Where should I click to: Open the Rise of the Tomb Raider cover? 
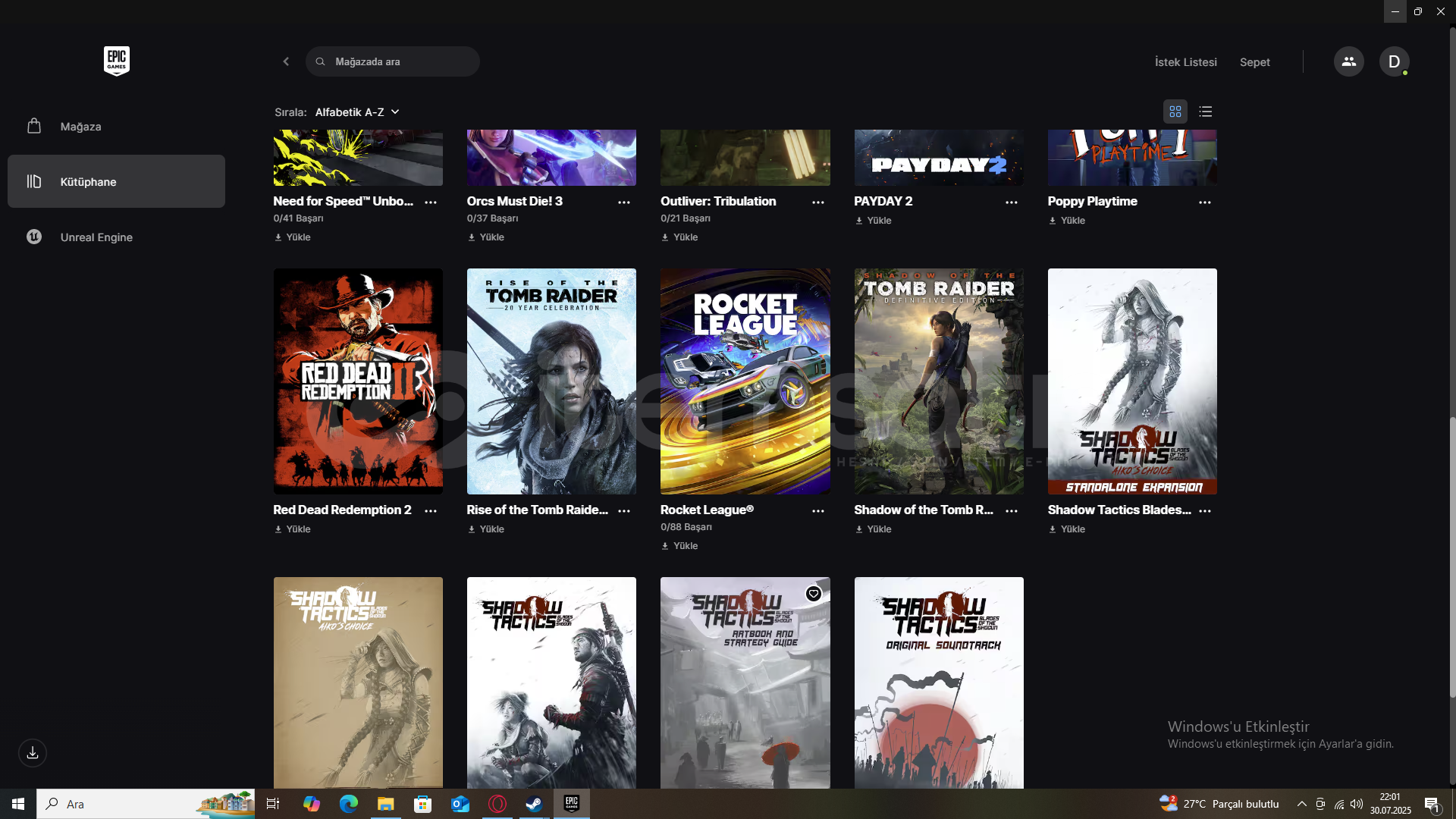point(551,381)
